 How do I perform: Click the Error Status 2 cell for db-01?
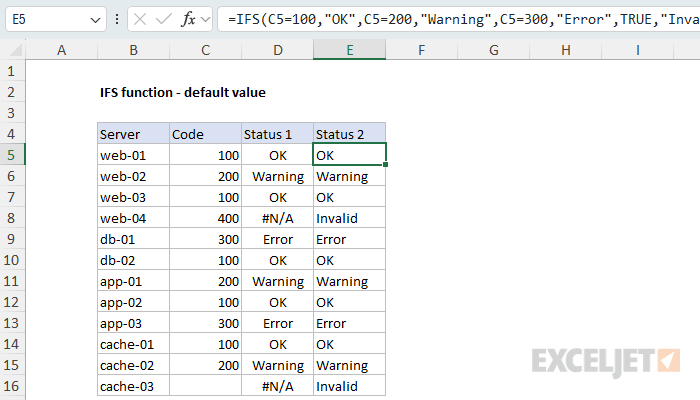click(x=350, y=239)
